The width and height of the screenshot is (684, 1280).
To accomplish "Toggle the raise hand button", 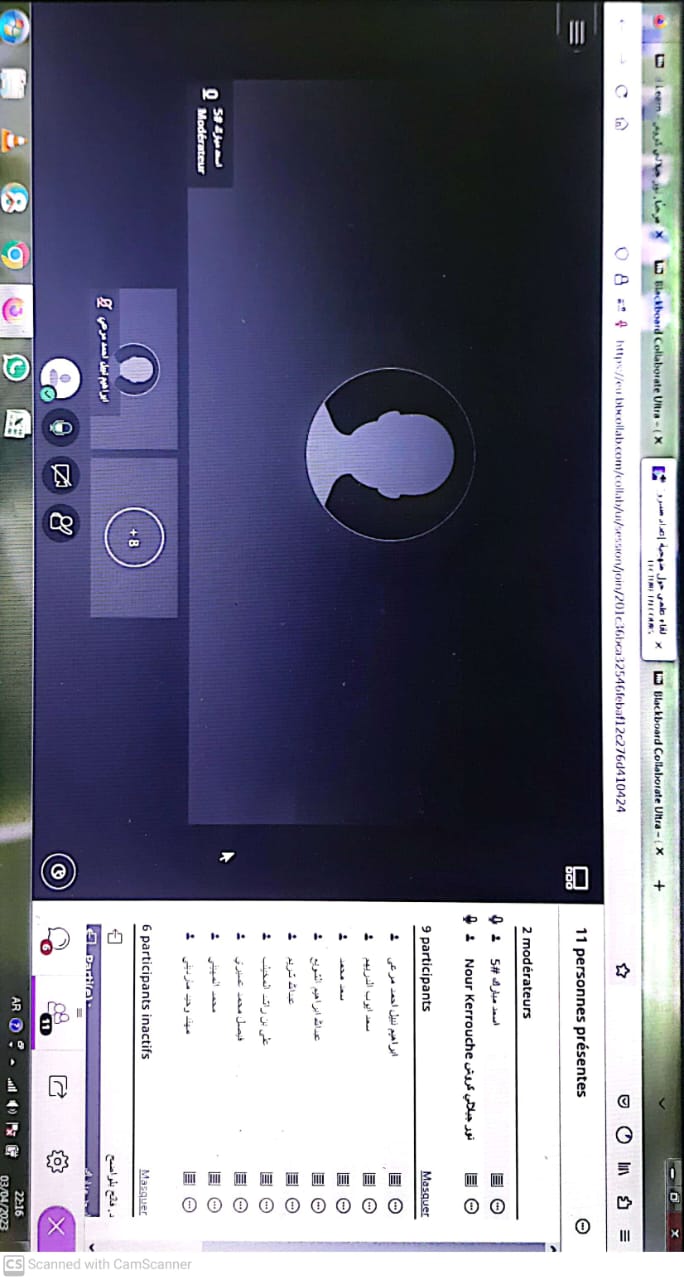I will pyautogui.click(x=61, y=522).
